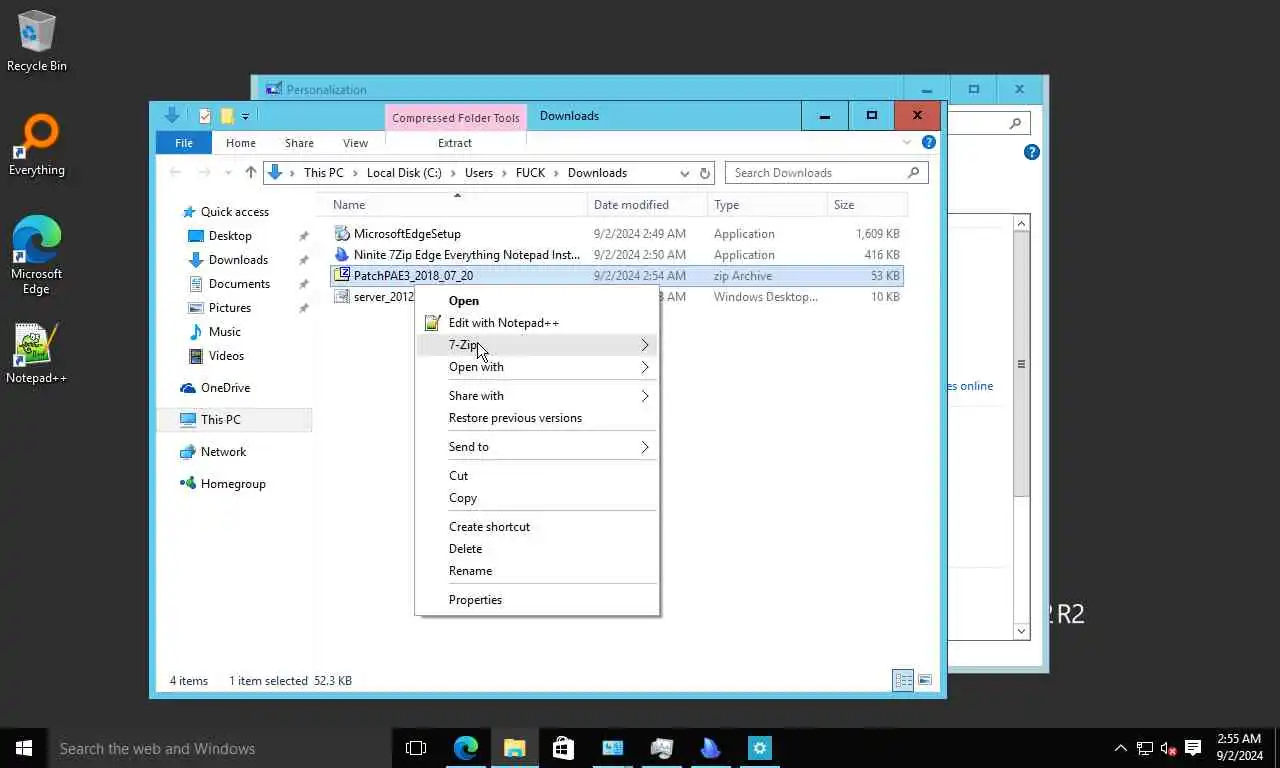Click the Search Downloads magnifier icon
The image size is (1280, 768).
click(913, 173)
